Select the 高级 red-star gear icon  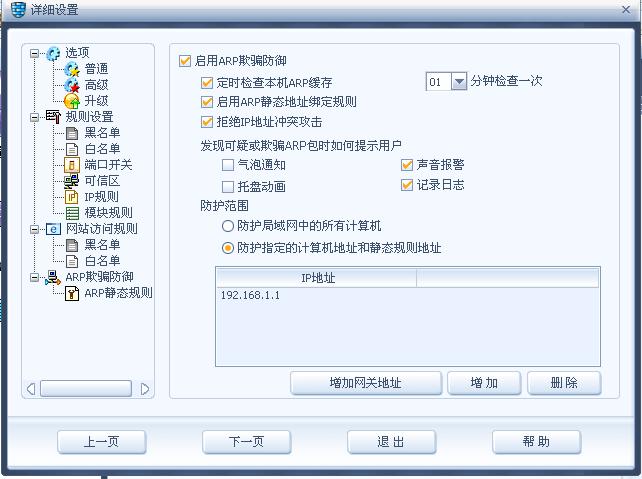[x=72, y=85]
